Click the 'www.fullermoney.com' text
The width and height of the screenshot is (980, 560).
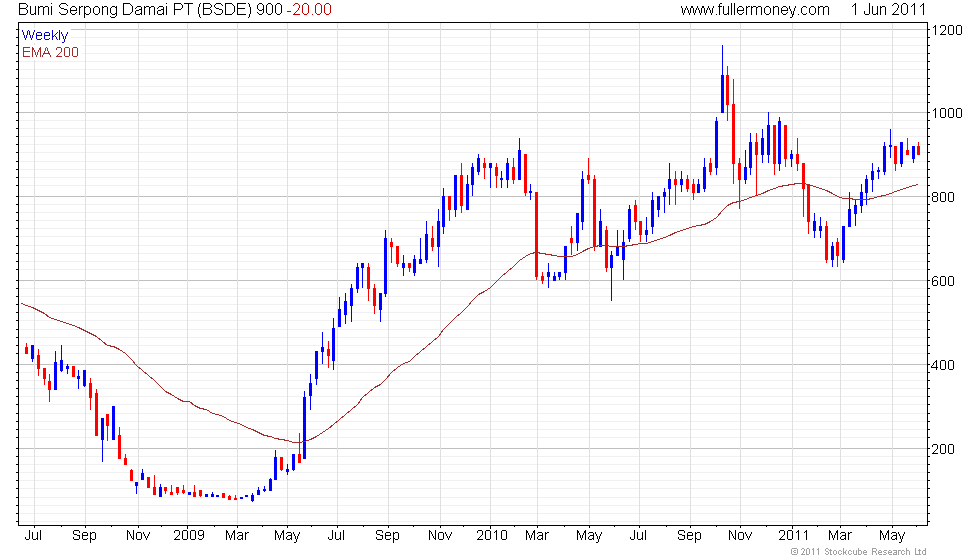pos(755,9)
